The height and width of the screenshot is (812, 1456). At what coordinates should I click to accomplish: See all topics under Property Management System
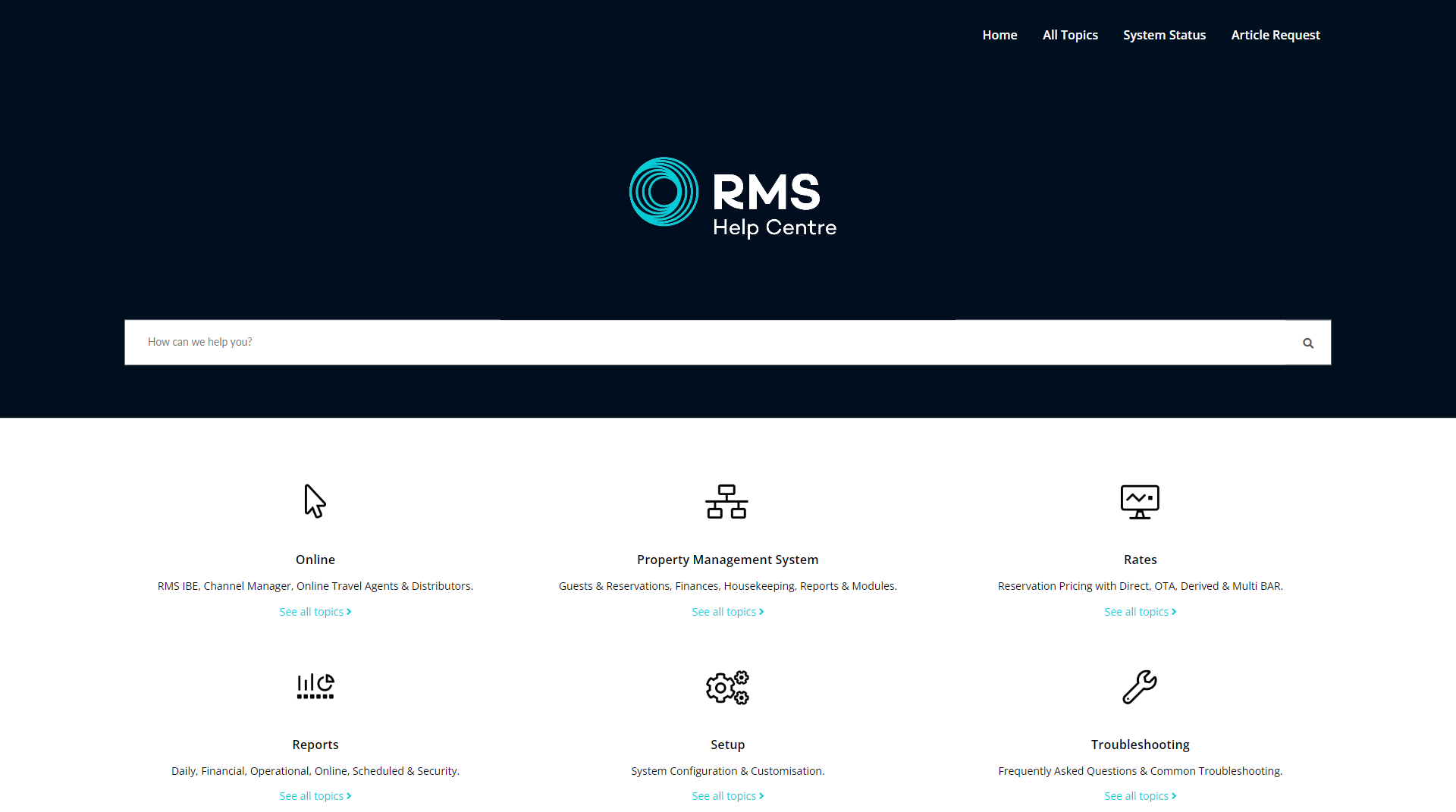pos(728,612)
